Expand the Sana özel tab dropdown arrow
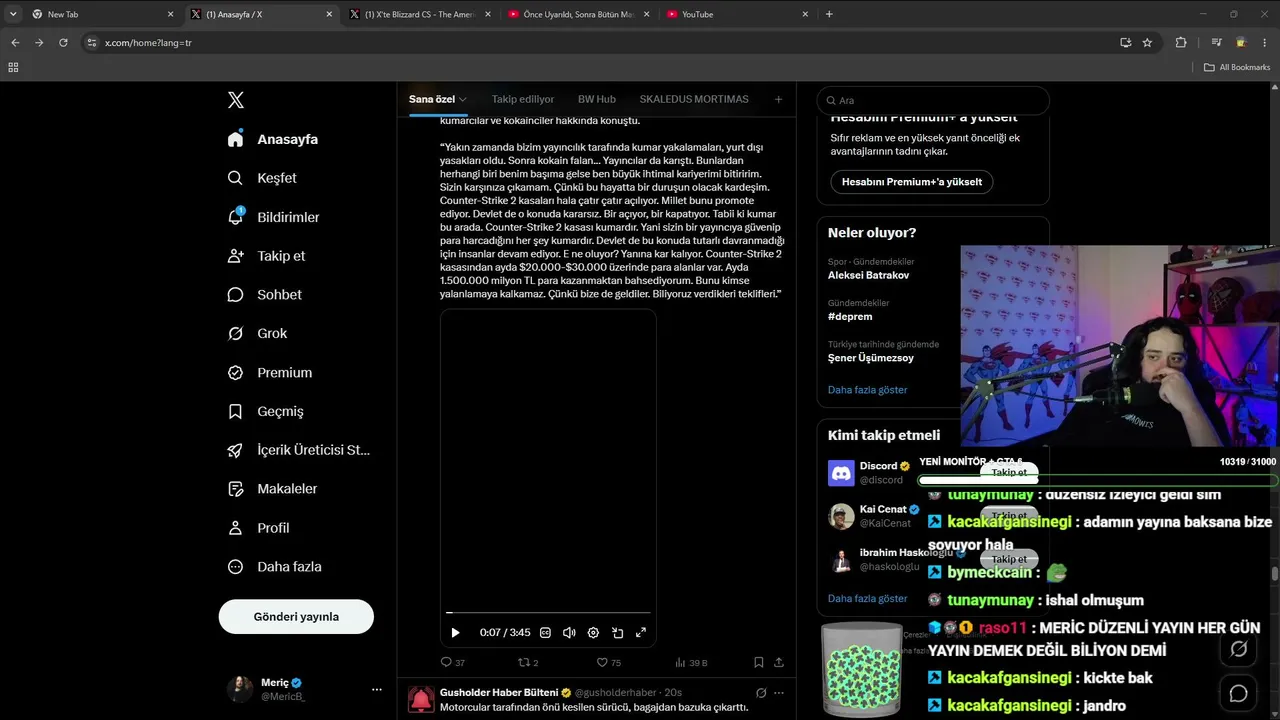 tap(463, 100)
